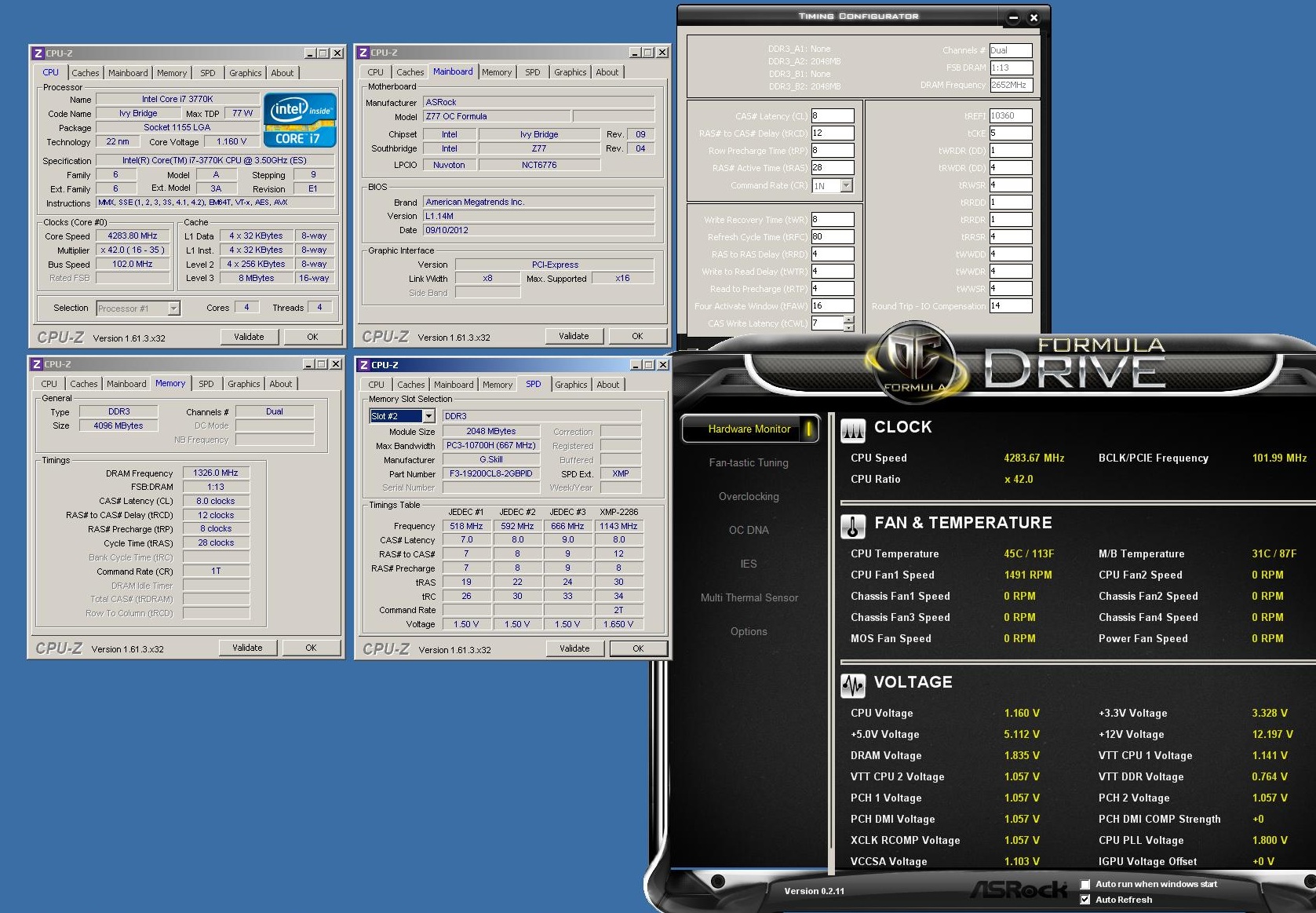Click the CAS# Latency (CL) input field

832,116
